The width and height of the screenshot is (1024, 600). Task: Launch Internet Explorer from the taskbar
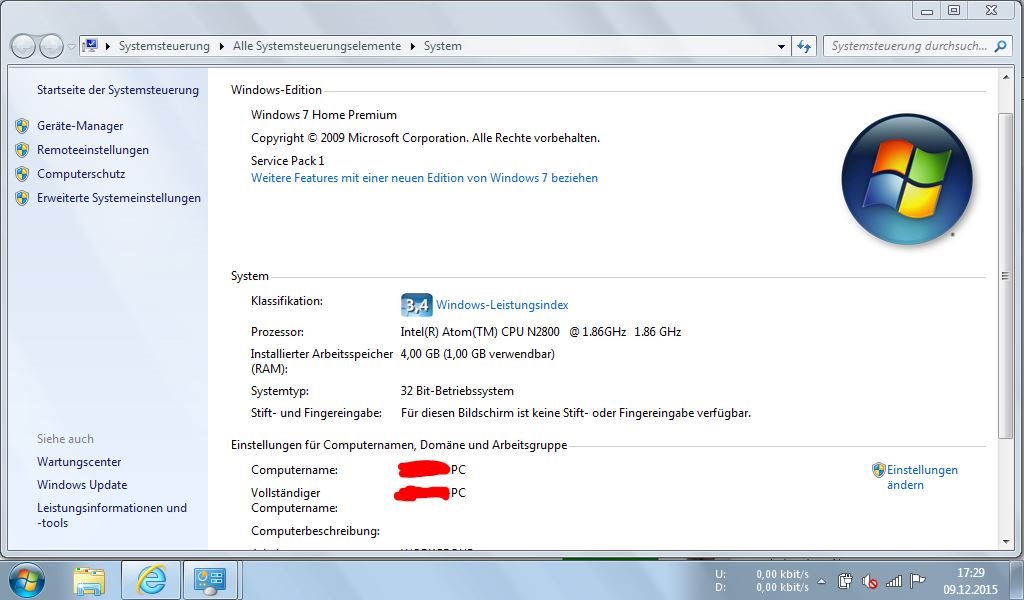(x=151, y=580)
